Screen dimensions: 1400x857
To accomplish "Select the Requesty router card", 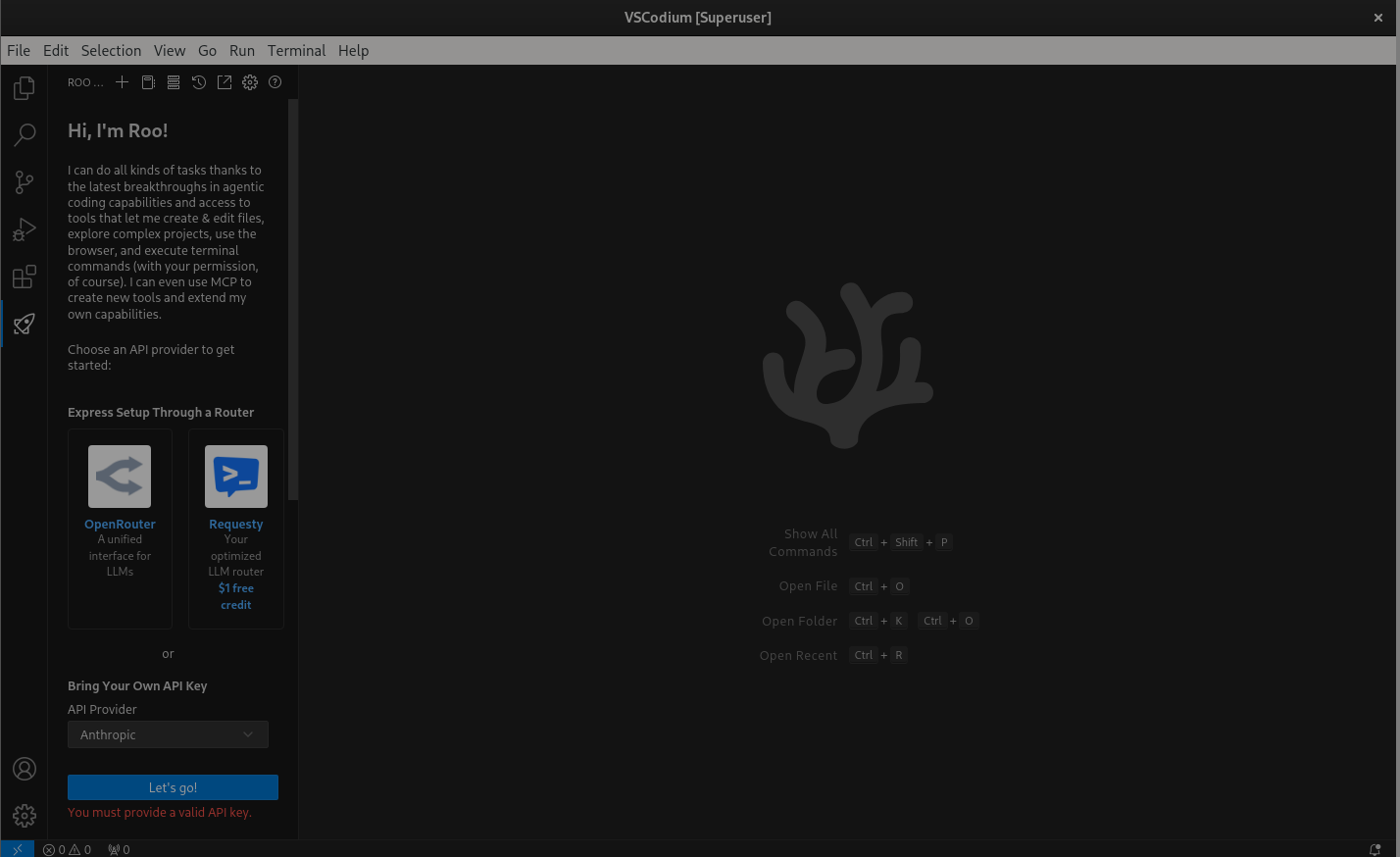I will click(x=236, y=529).
